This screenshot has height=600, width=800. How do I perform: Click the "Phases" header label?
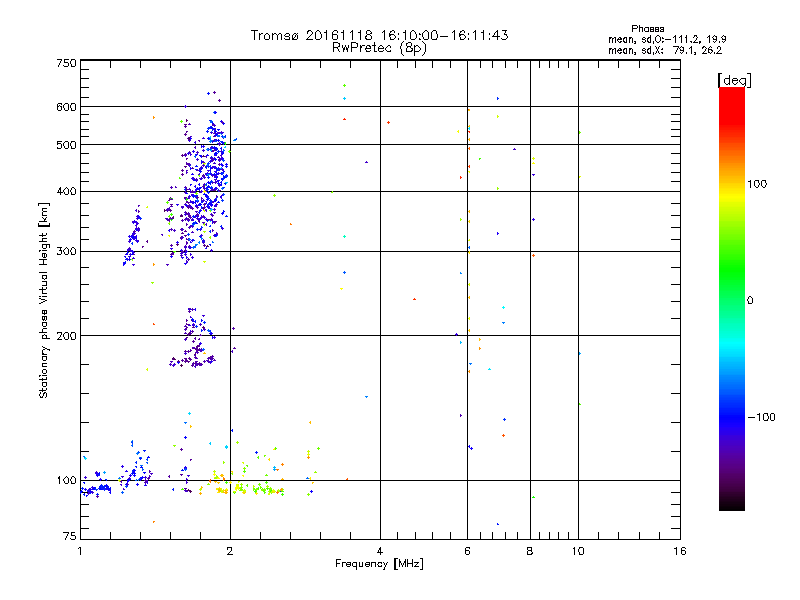pyautogui.click(x=647, y=29)
